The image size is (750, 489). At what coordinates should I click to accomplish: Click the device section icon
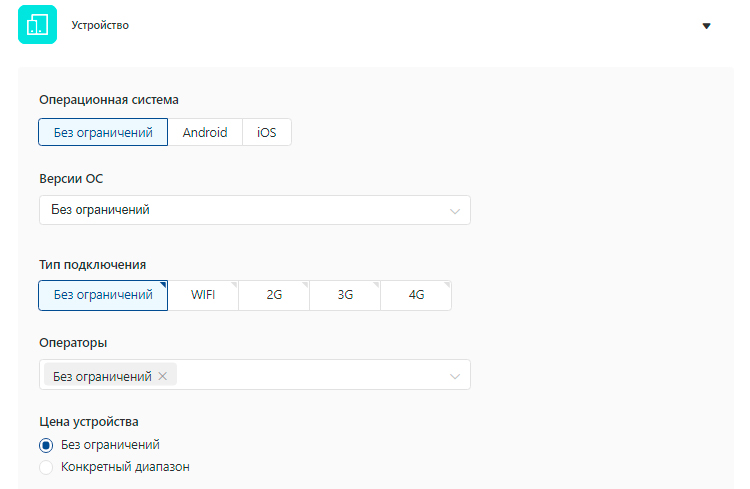pos(38,25)
